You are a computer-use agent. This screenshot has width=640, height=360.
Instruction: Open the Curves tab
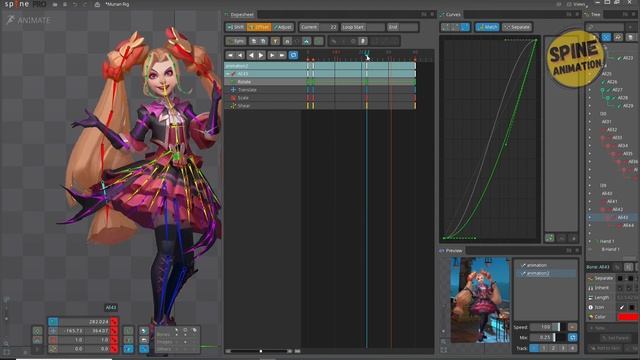tap(452, 14)
